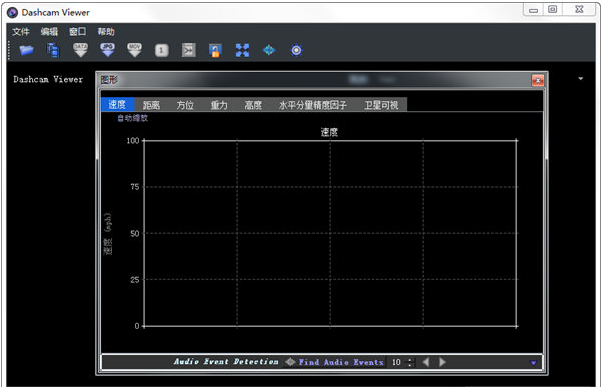The width and height of the screenshot is (601, 387).
Task: Open the 文件 menu
Action: coord(21,31)
